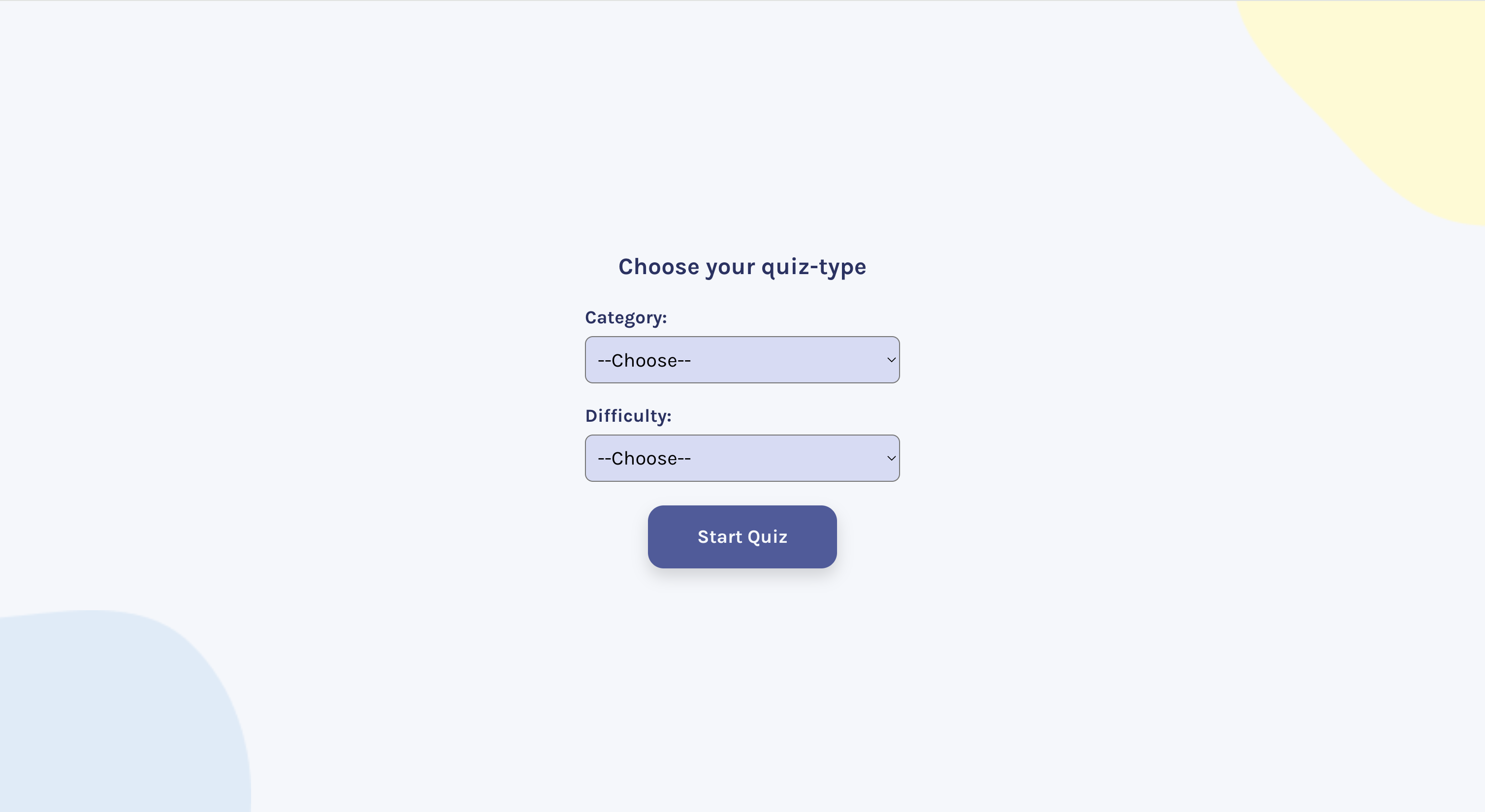This screenshot has height=812, width=1485.
Task: Click the yellow blob shape in the top-right corner
Action: [x=1395, y=87]
